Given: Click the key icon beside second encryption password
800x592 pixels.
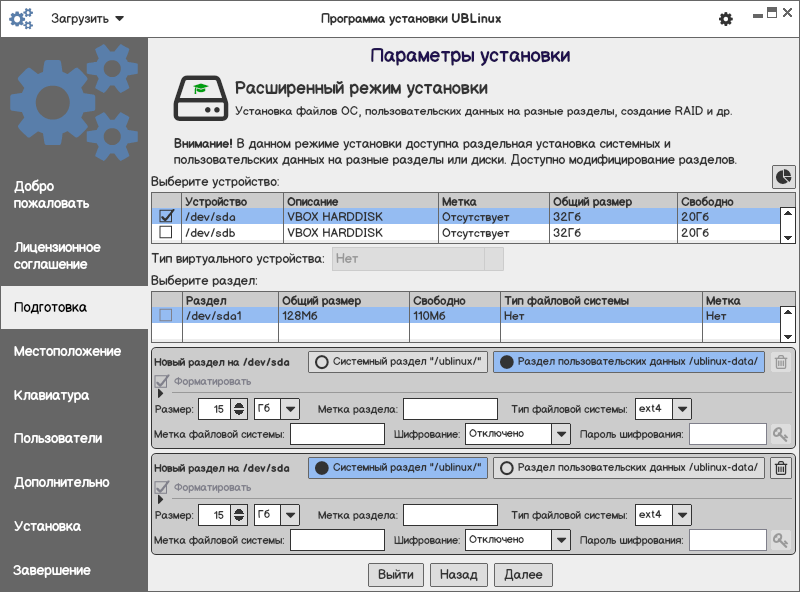Looking at the screenshot, I should tap(781, 539).
